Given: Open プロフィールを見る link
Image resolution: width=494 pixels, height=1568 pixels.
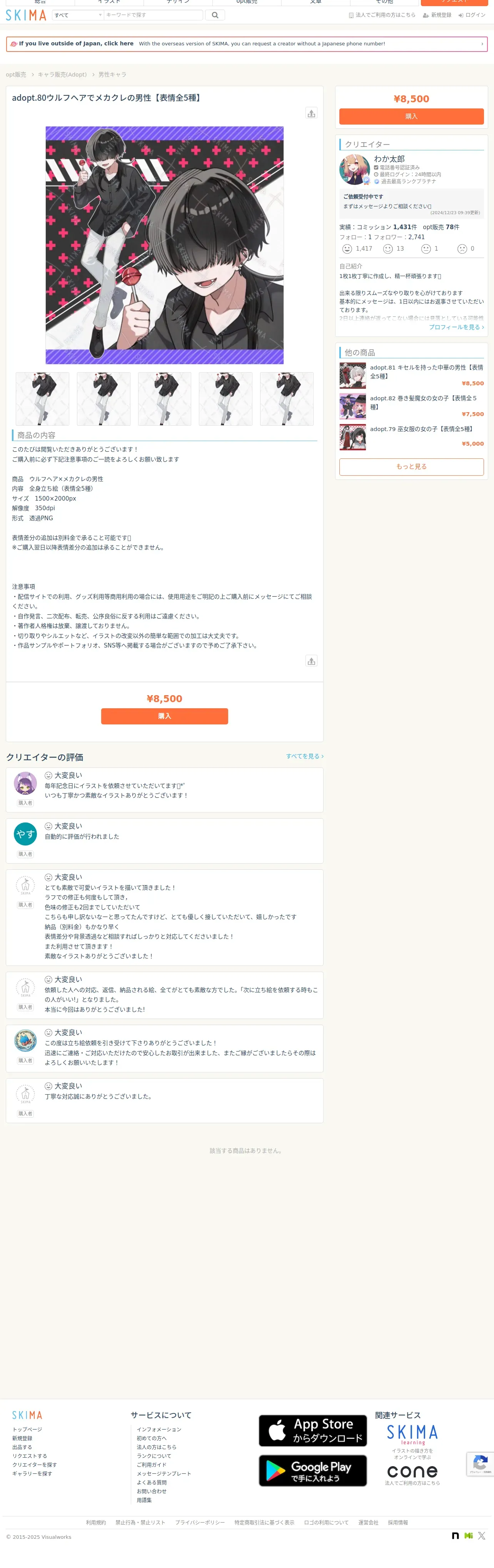Looking at the screenshot, I should (456, 328).
